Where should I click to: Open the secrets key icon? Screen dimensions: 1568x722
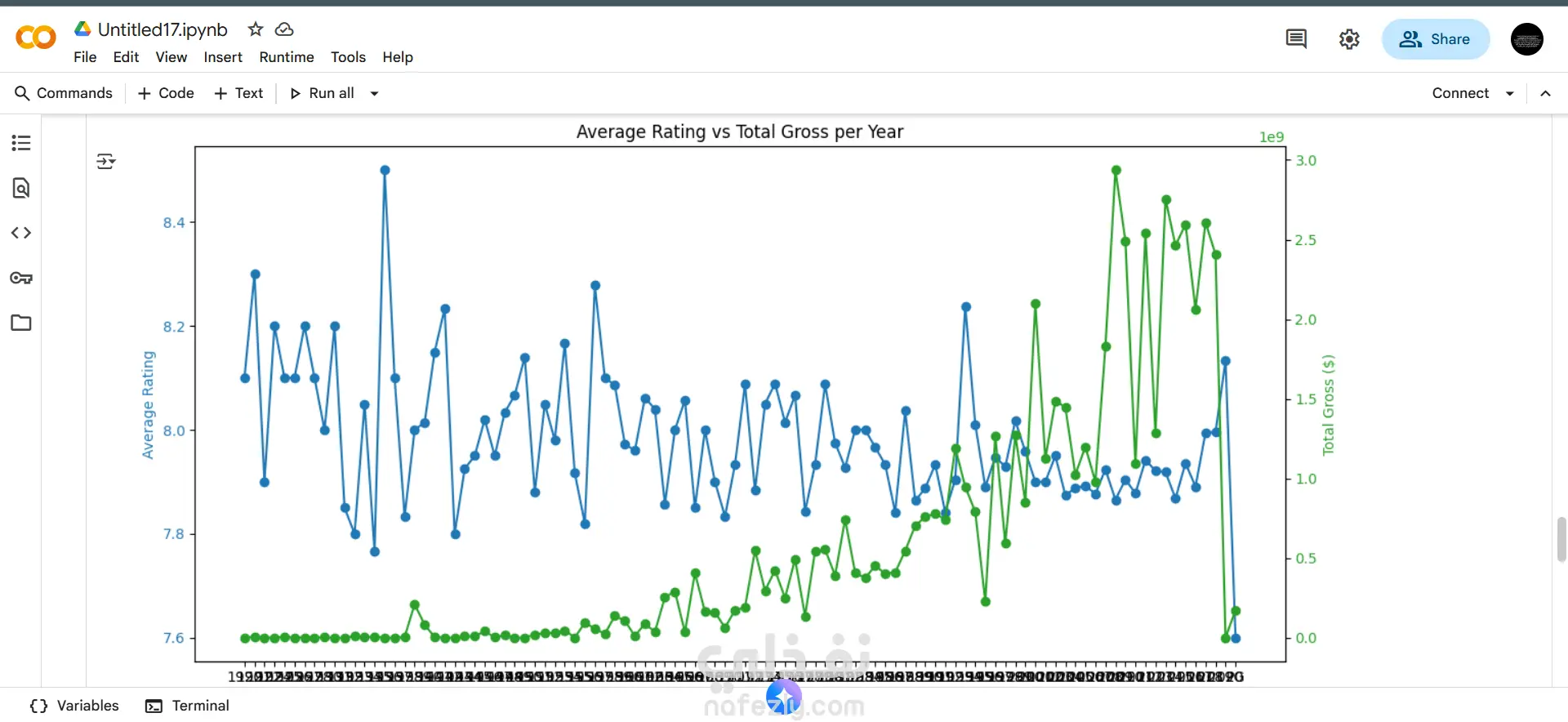click(x=21, y=278)
